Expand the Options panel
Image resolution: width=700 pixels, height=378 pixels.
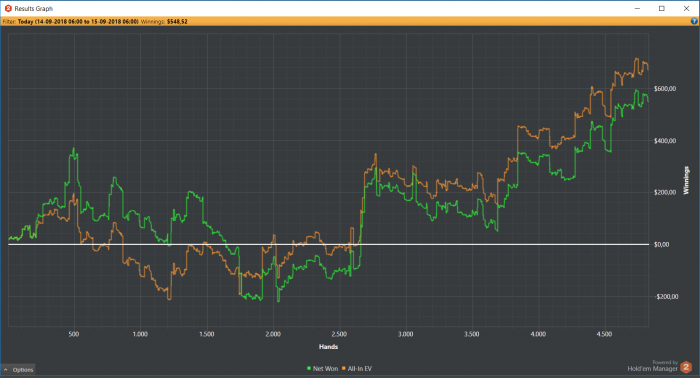(18, 370)
